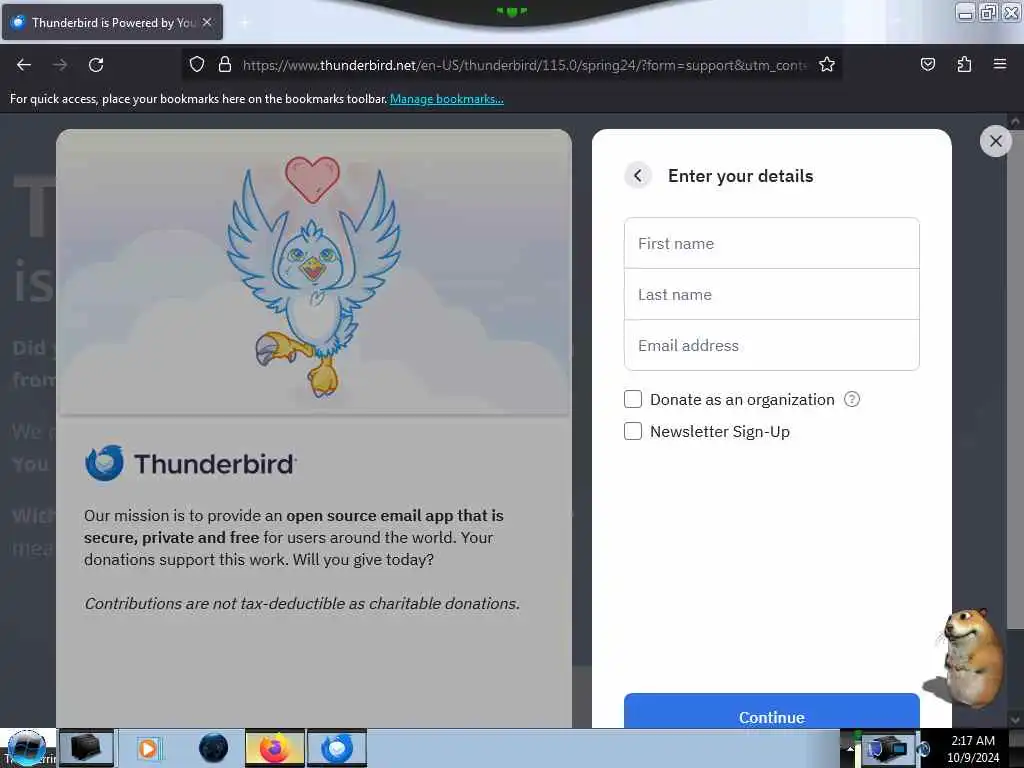Open the tracking protection shield icon

[x=197, y=65]
